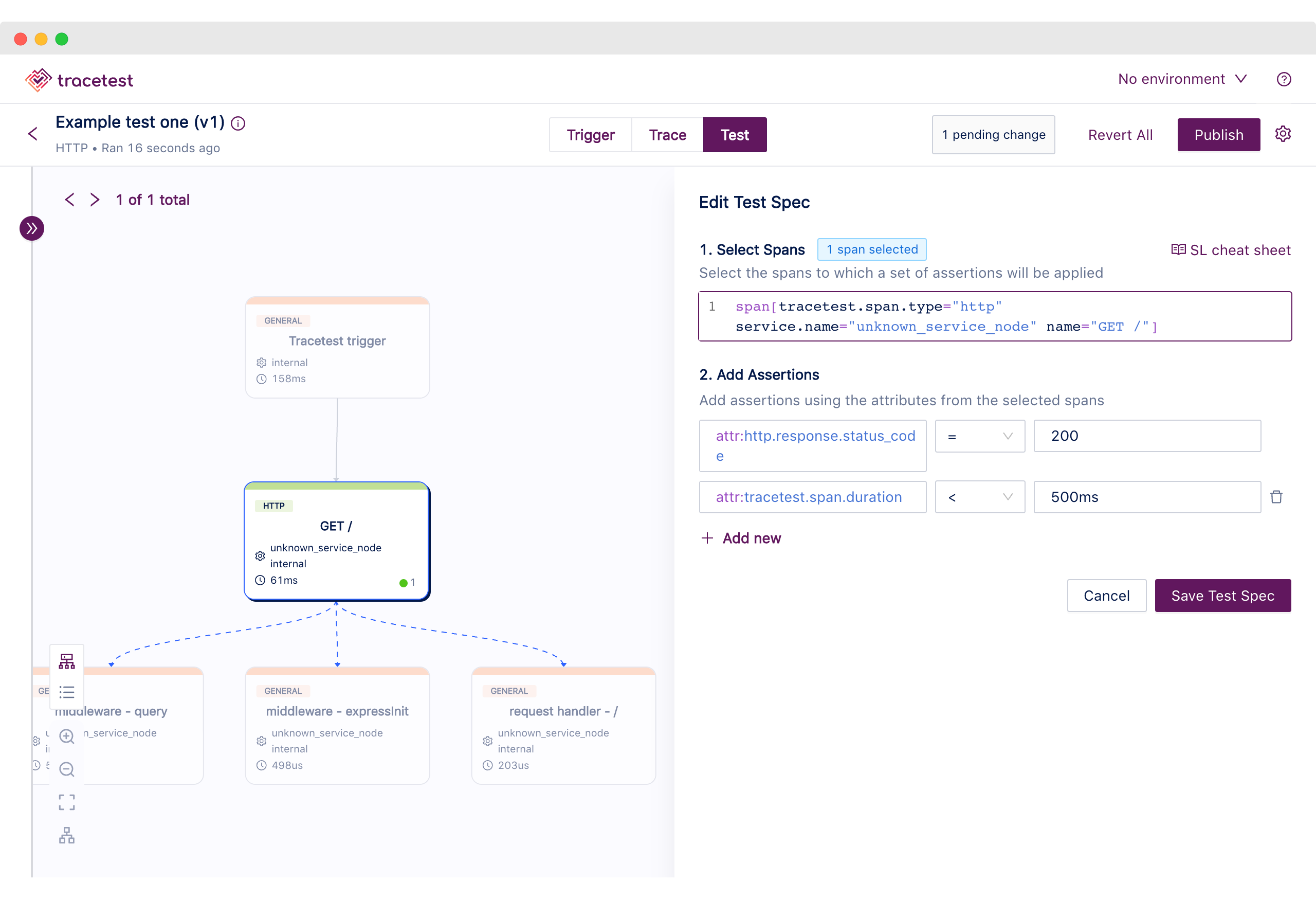Open the less-than operator dropdown
Image resolution: width=1316 pixels, height=899 pixels.
980,497
